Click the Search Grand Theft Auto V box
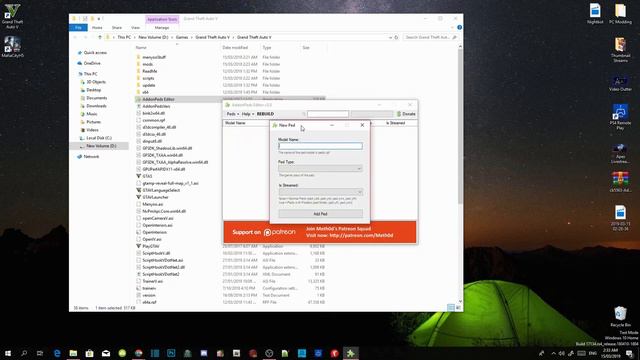 (431, 37)
